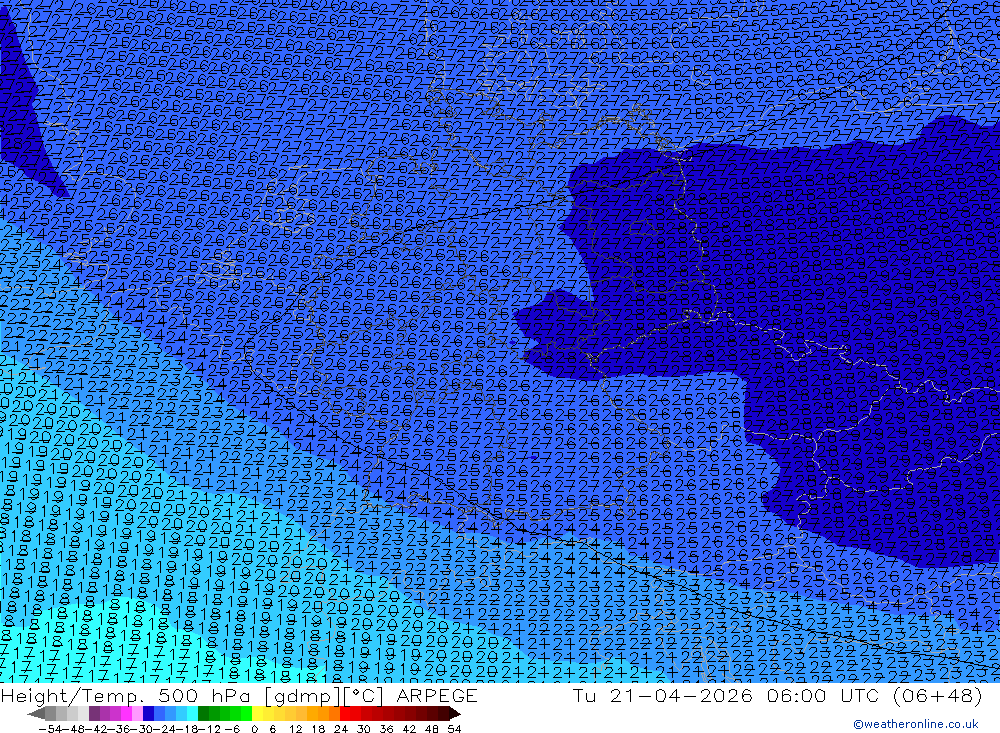Pick the bright cyan legend swatch
This screenshot has height=733, width=1000.
192,714
